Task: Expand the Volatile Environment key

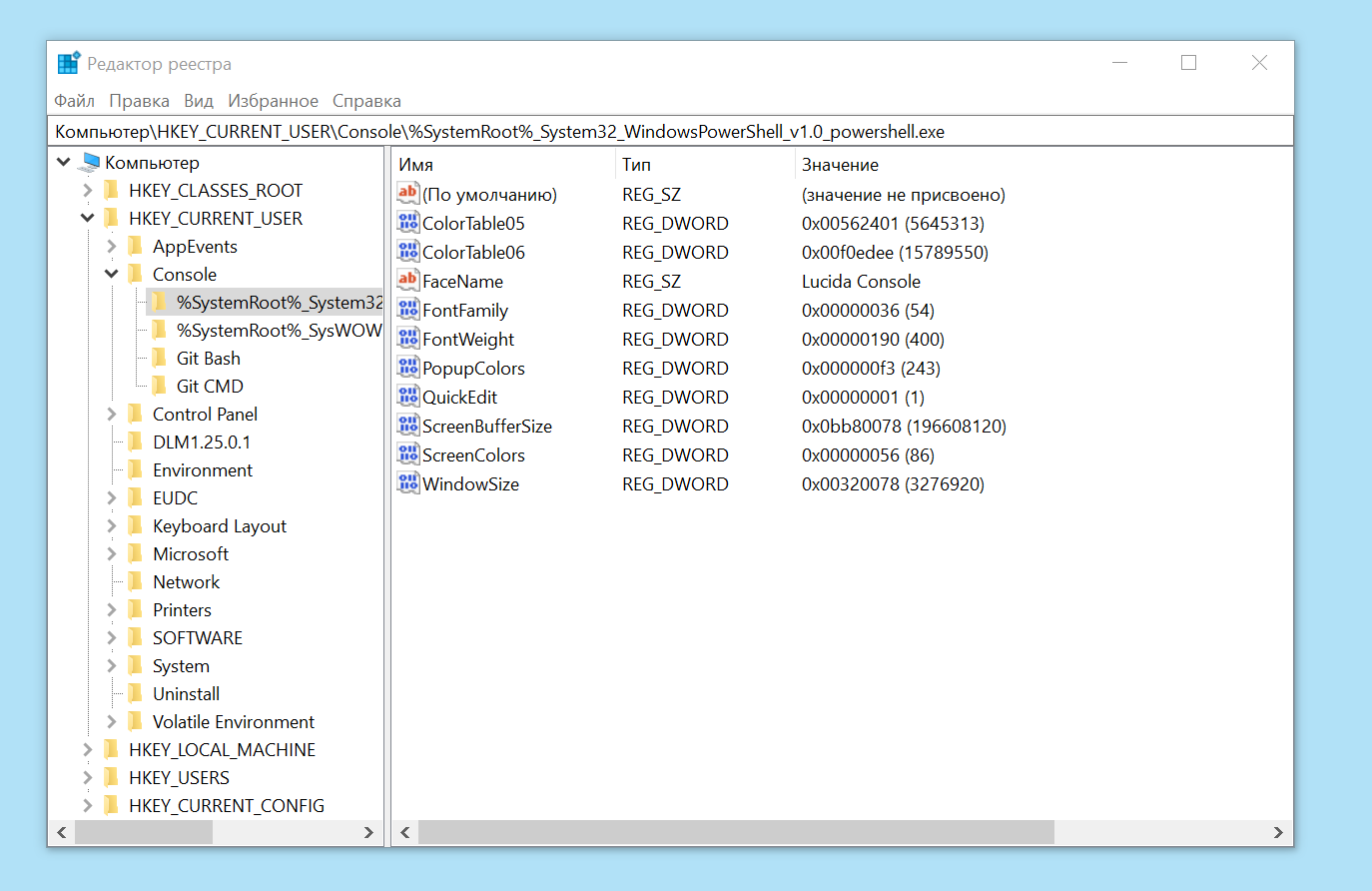Action: pyautogui.click(x=112, y=721)
